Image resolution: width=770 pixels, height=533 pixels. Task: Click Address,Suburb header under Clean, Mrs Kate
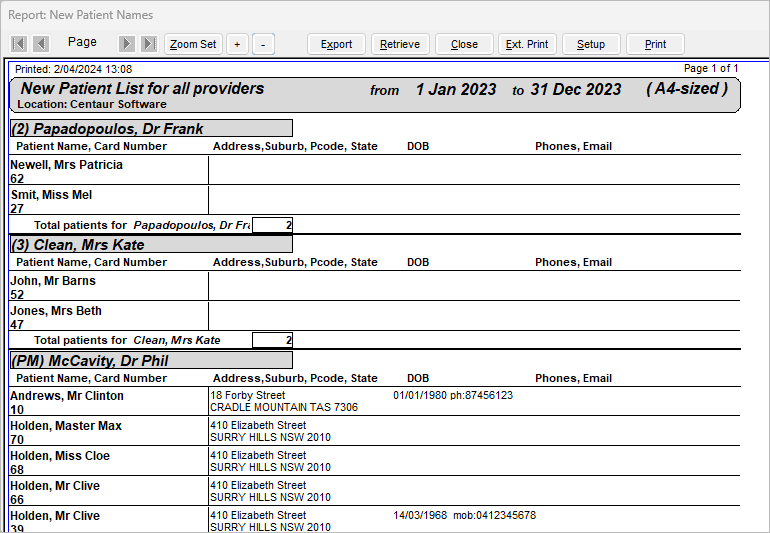295,262
